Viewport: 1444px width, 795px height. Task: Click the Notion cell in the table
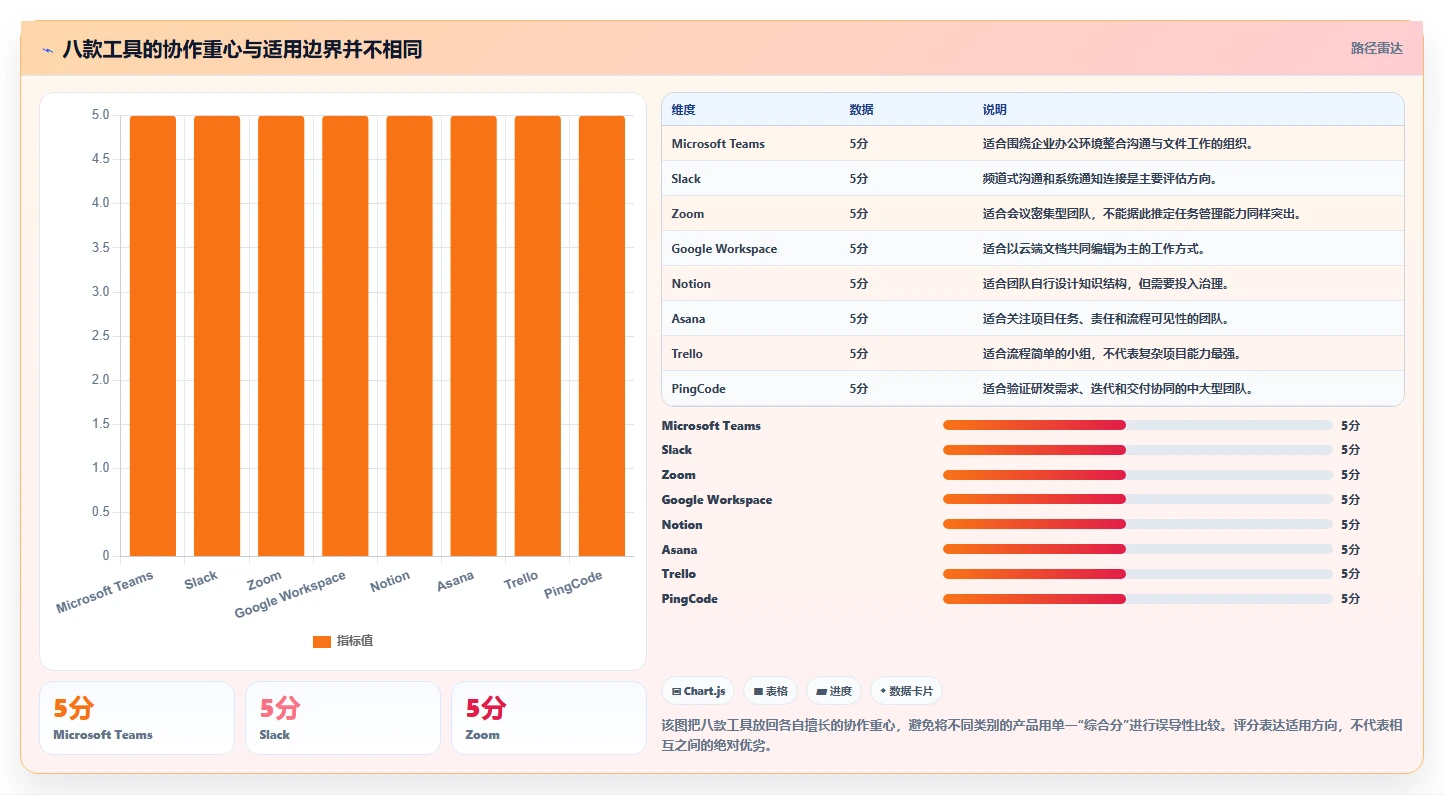(x=691, y=284)
